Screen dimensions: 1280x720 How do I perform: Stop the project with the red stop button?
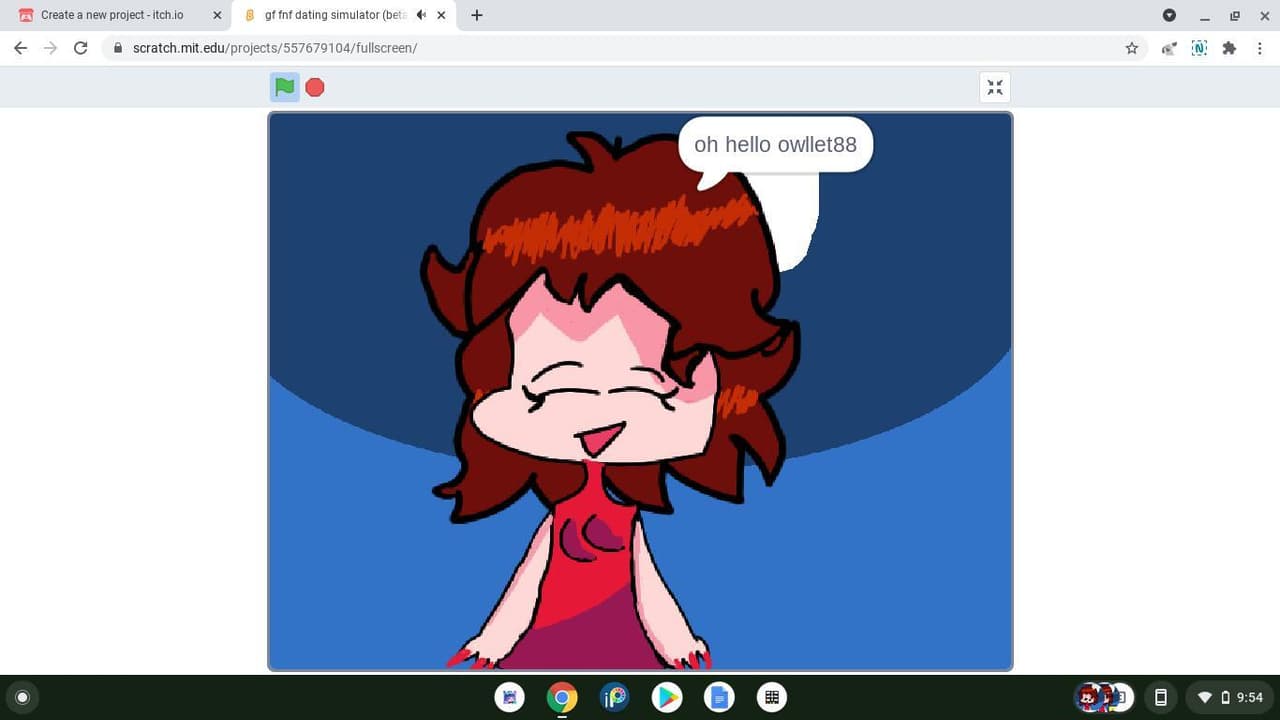tap(315, 87)
